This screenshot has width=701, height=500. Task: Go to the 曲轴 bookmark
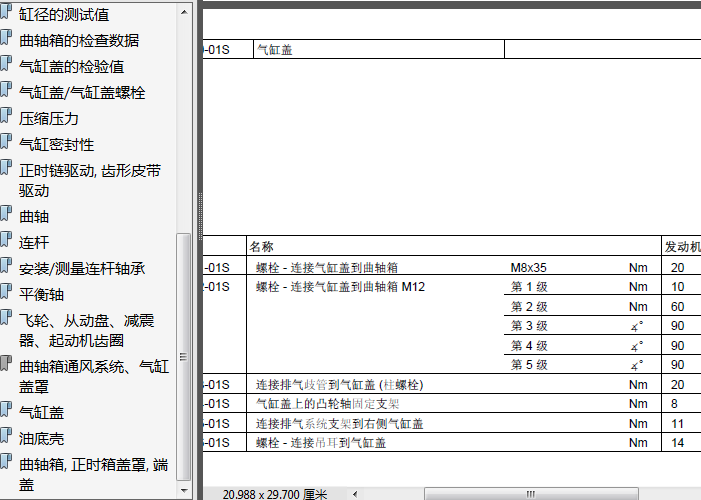pyautogui.click(x=34, y=216)
